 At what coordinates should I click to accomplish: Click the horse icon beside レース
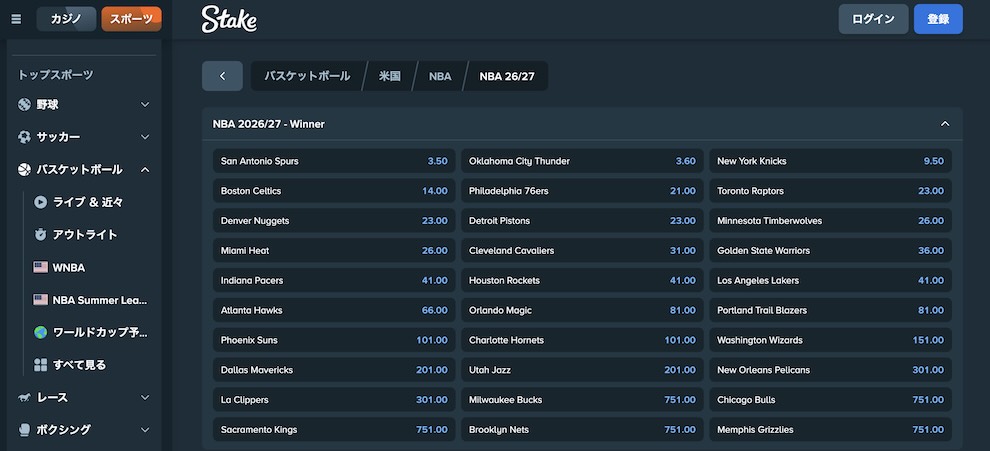pyautogui.click(x=25, y=397)
